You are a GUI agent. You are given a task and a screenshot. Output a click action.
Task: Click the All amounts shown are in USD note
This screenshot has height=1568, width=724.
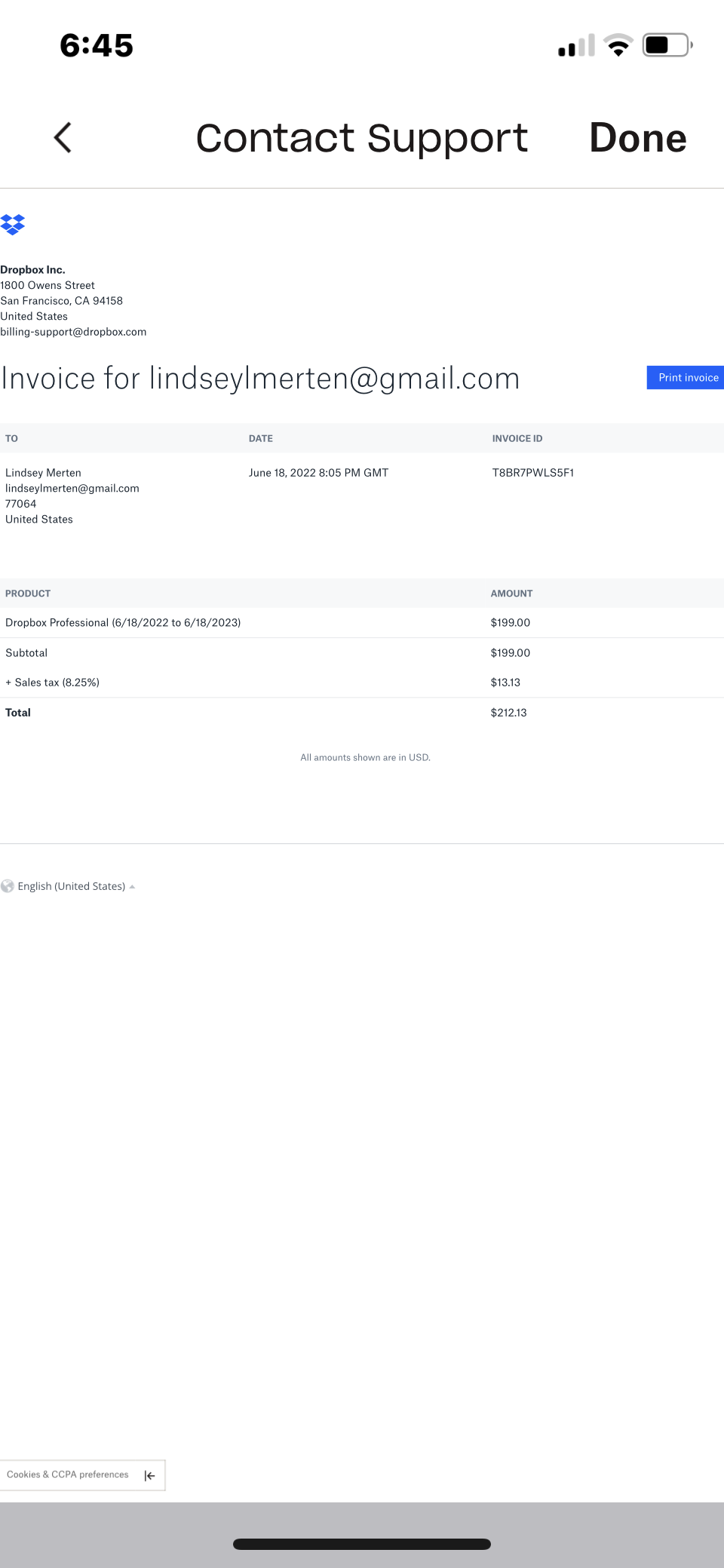click(366, 758)
